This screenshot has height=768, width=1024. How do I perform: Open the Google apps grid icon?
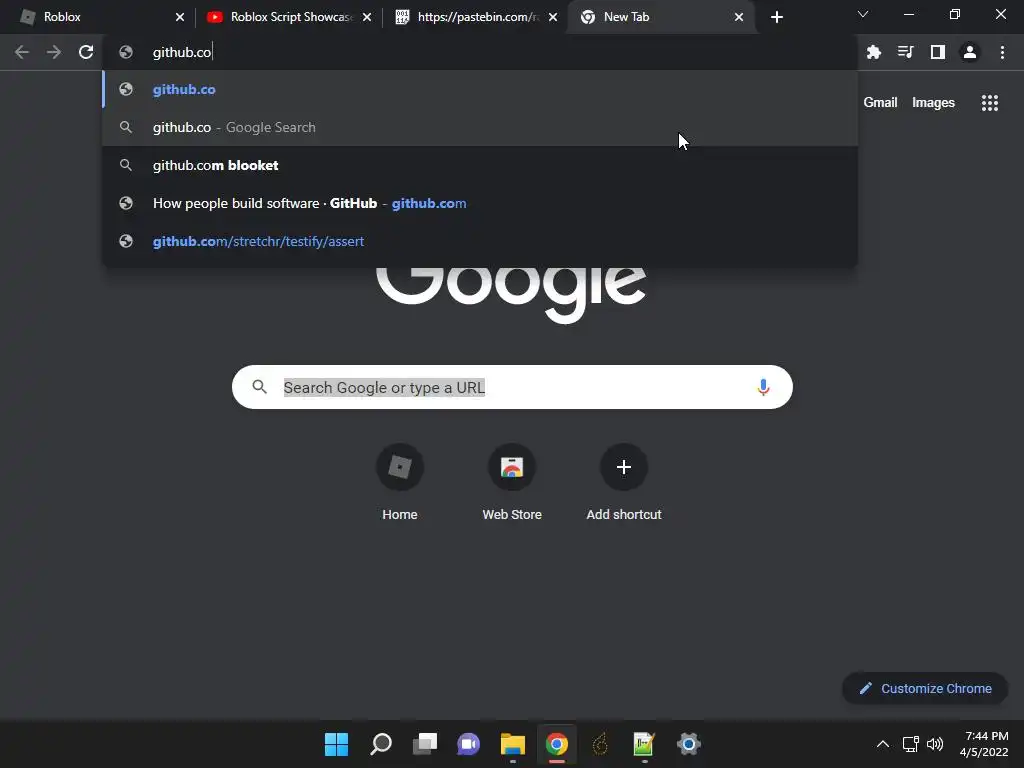click(989, 103)
